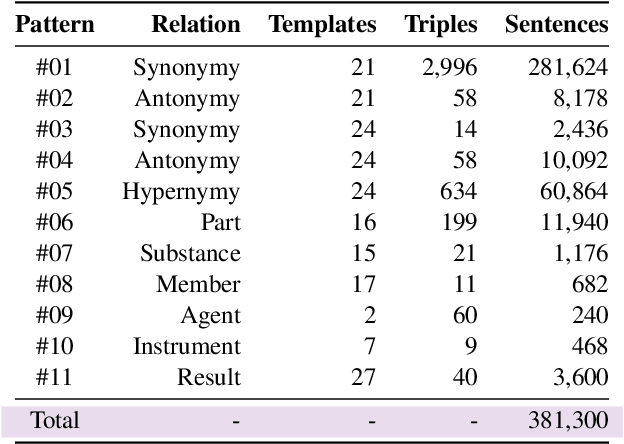This screenshot has height=444, width=624.
Task: Click the Templates column header
Action: [x=322, y=24]
